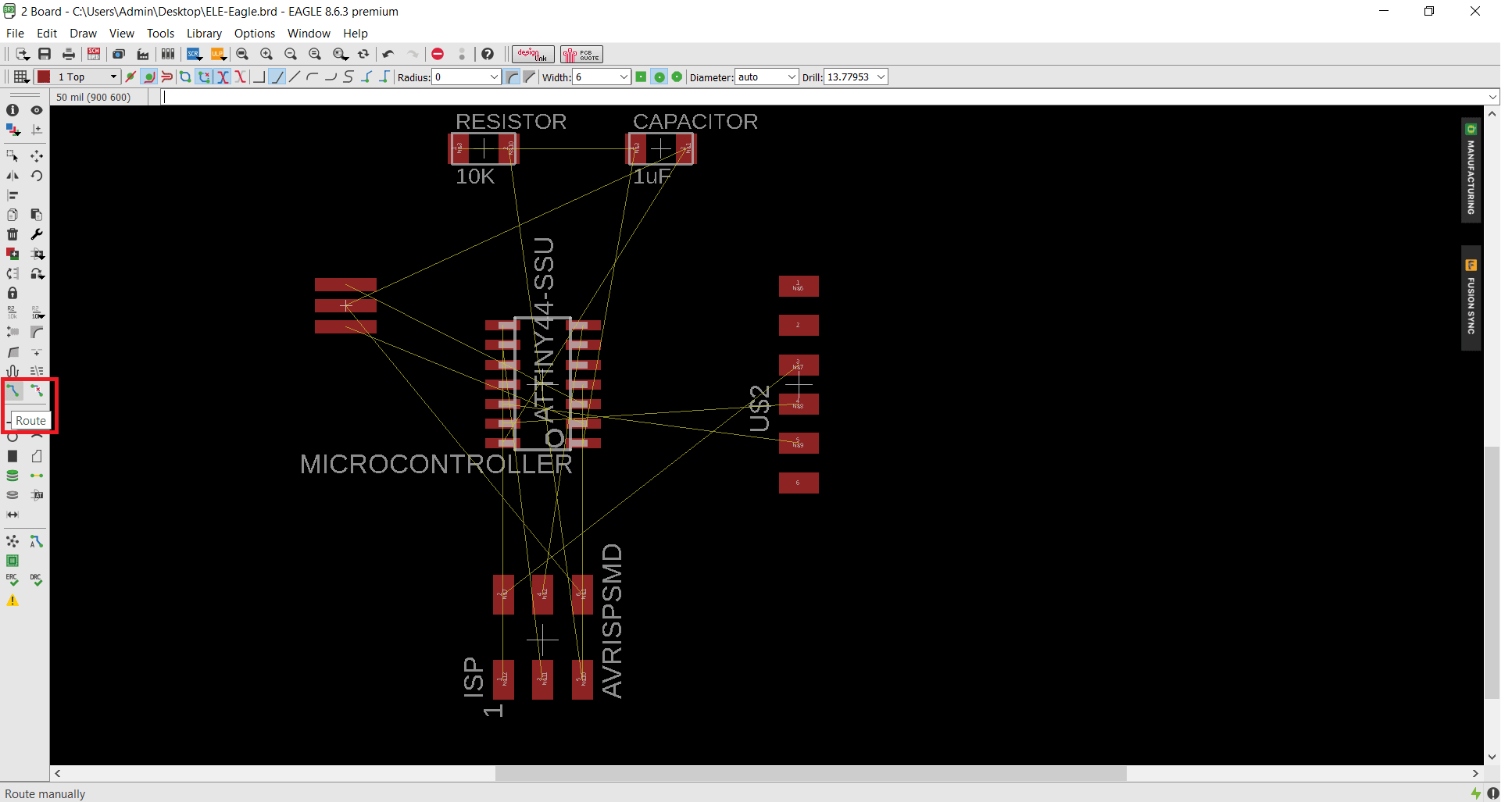The height and width of the screenshot is (802, 1512).
Task: Select the Via tool green stack icon
Action: coord(13,476)
